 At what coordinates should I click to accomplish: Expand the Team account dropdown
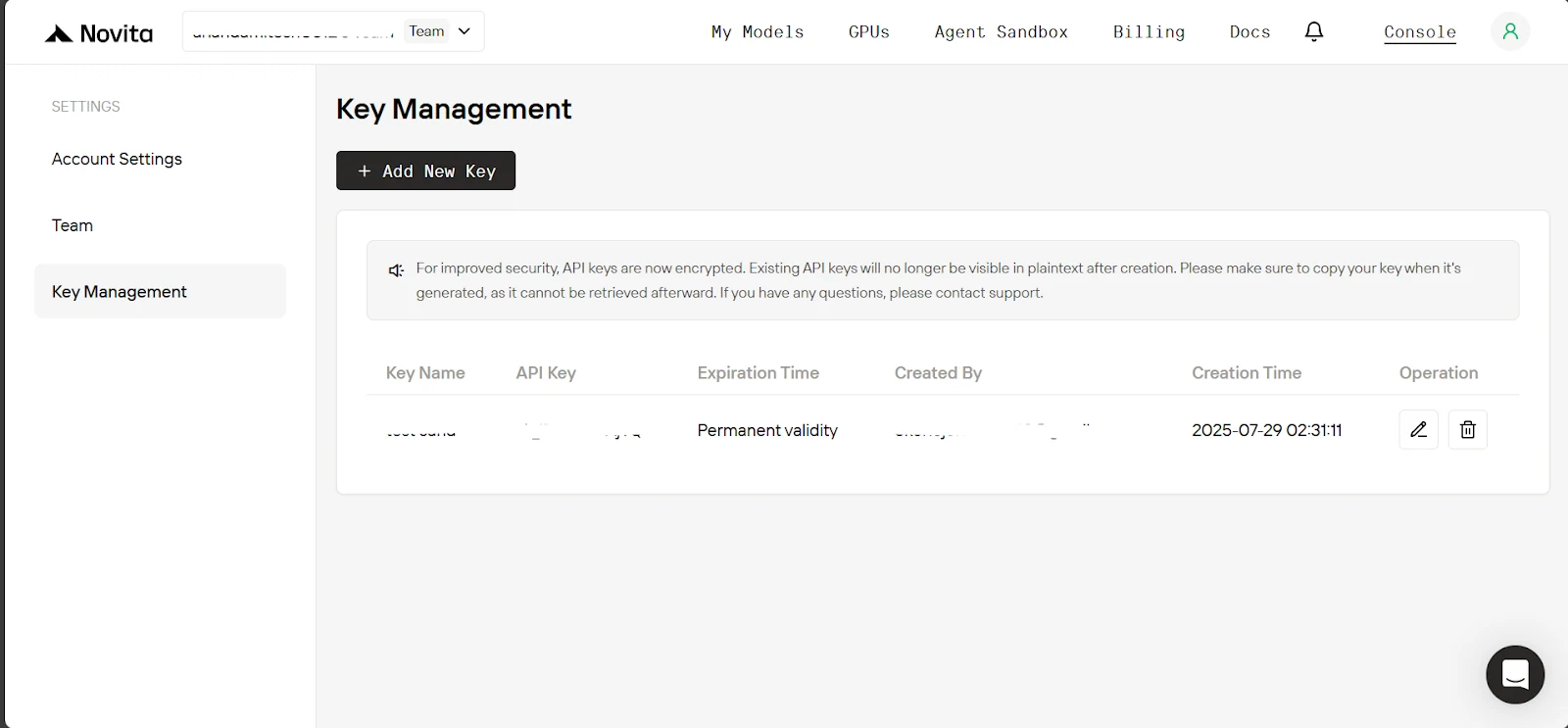(333, 31)
